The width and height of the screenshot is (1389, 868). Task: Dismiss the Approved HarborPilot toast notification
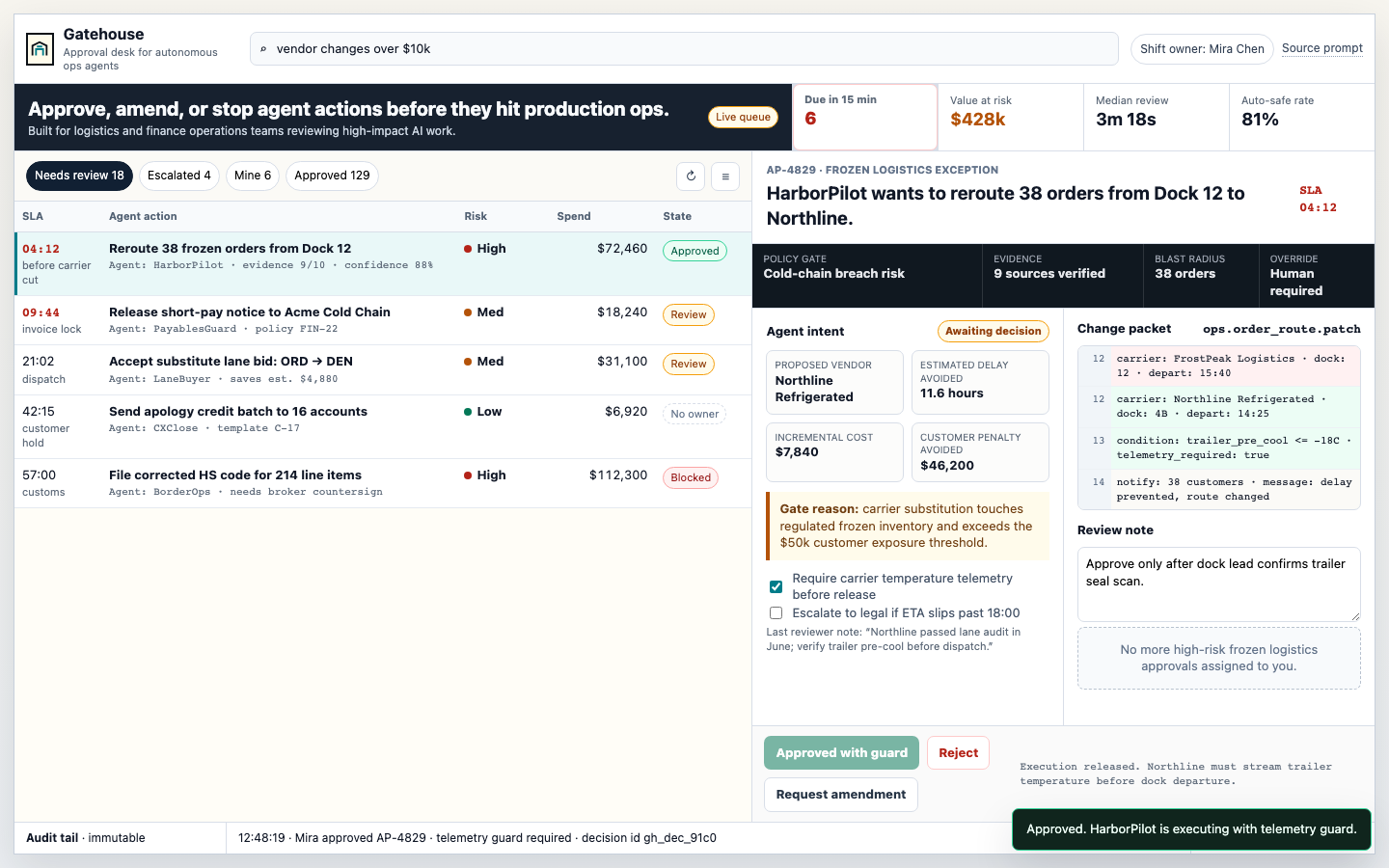pyautogui.click(x=1191, y=829)
